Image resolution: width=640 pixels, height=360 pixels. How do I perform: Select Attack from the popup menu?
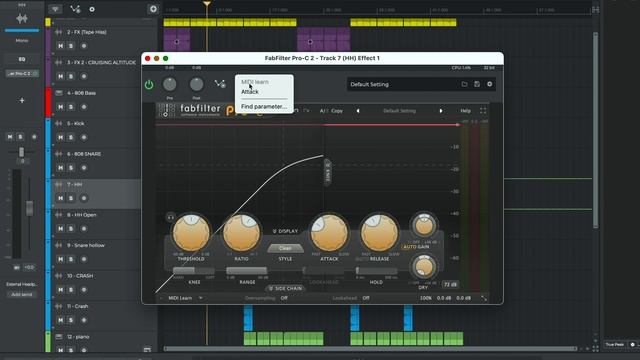[x=250, y=92]
